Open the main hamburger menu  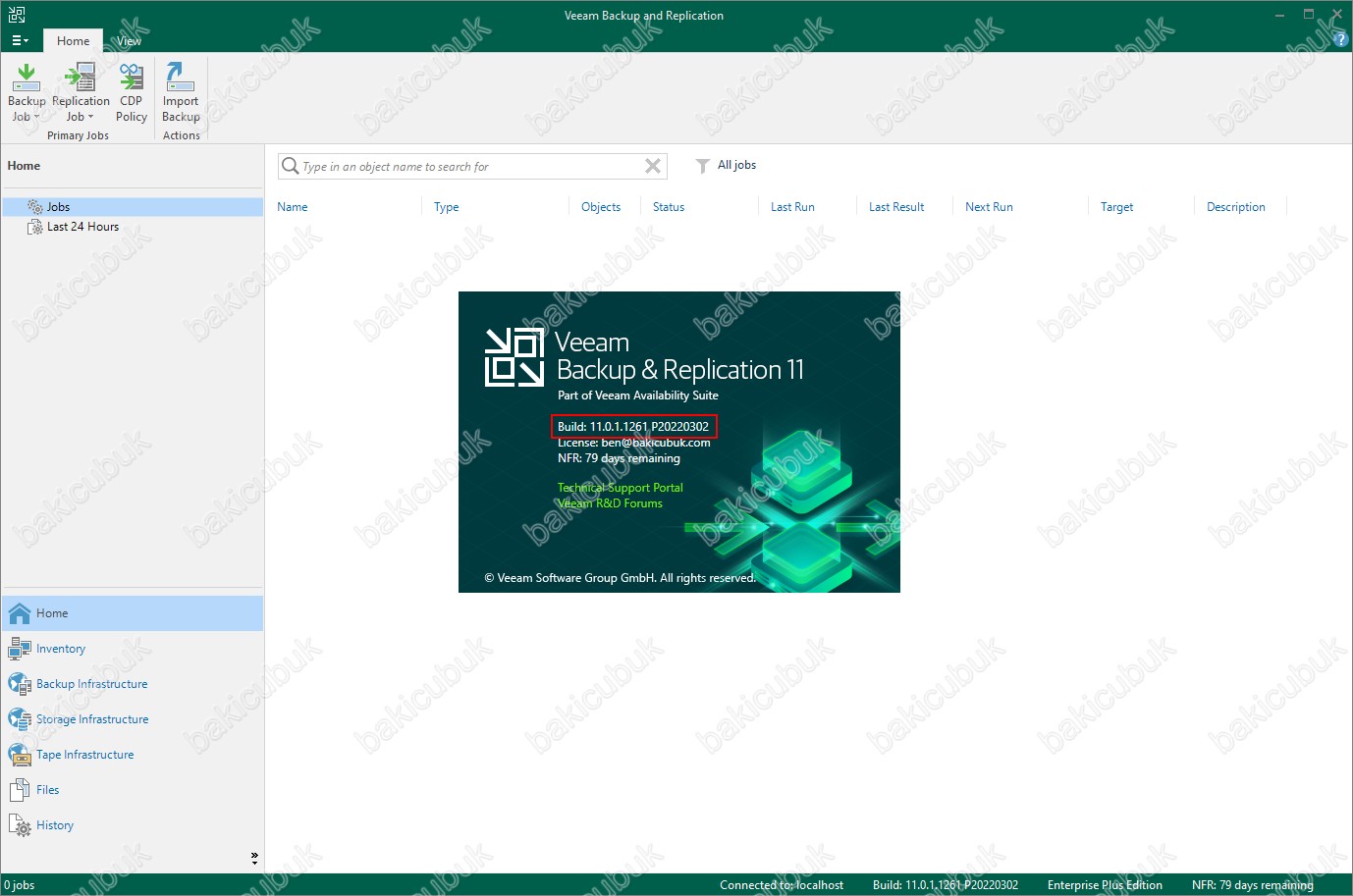click(x=20, y=40)
